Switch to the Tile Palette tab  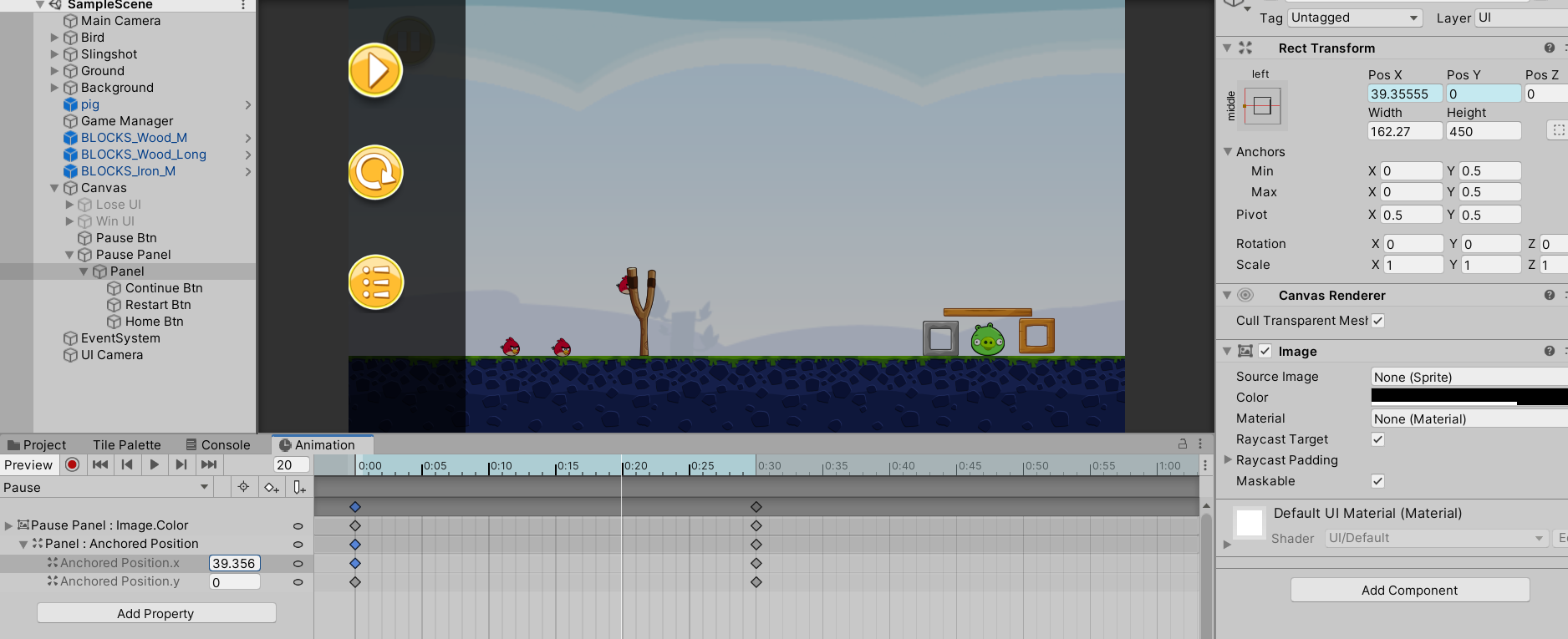tap(127, 444)
